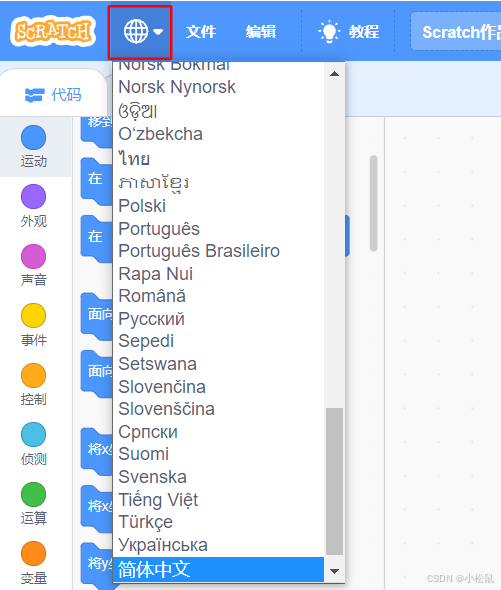Switch to the 代码 tab
The width and height of the screenshot is (501, 590).
tap(53, 95)
